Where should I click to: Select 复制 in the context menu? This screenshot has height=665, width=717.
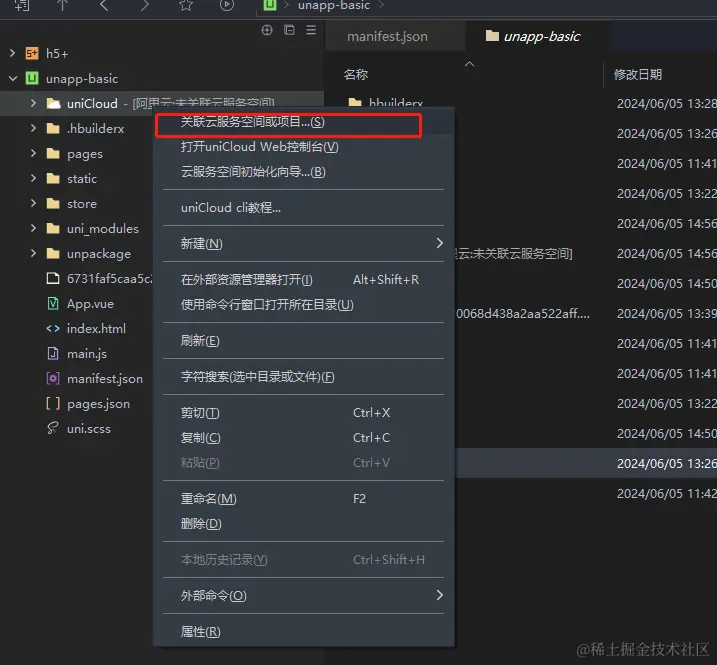(304, 438)
